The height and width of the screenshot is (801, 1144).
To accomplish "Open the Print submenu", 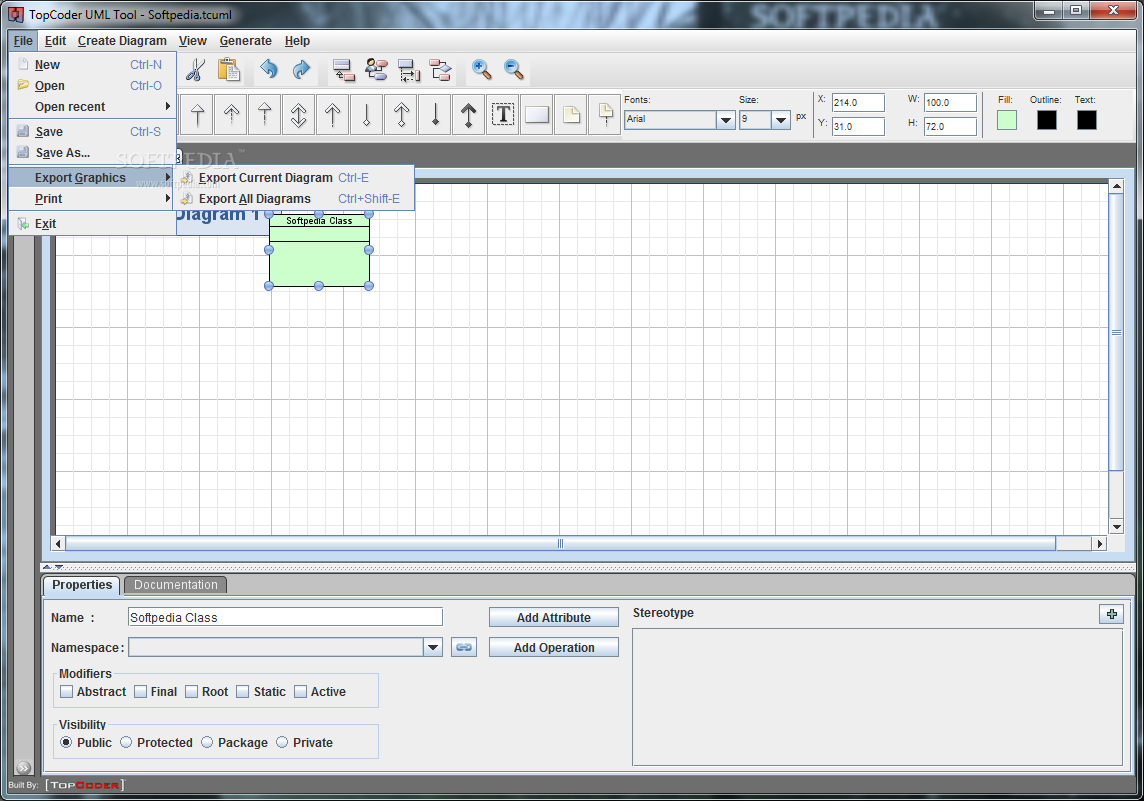I will point(93,198).
